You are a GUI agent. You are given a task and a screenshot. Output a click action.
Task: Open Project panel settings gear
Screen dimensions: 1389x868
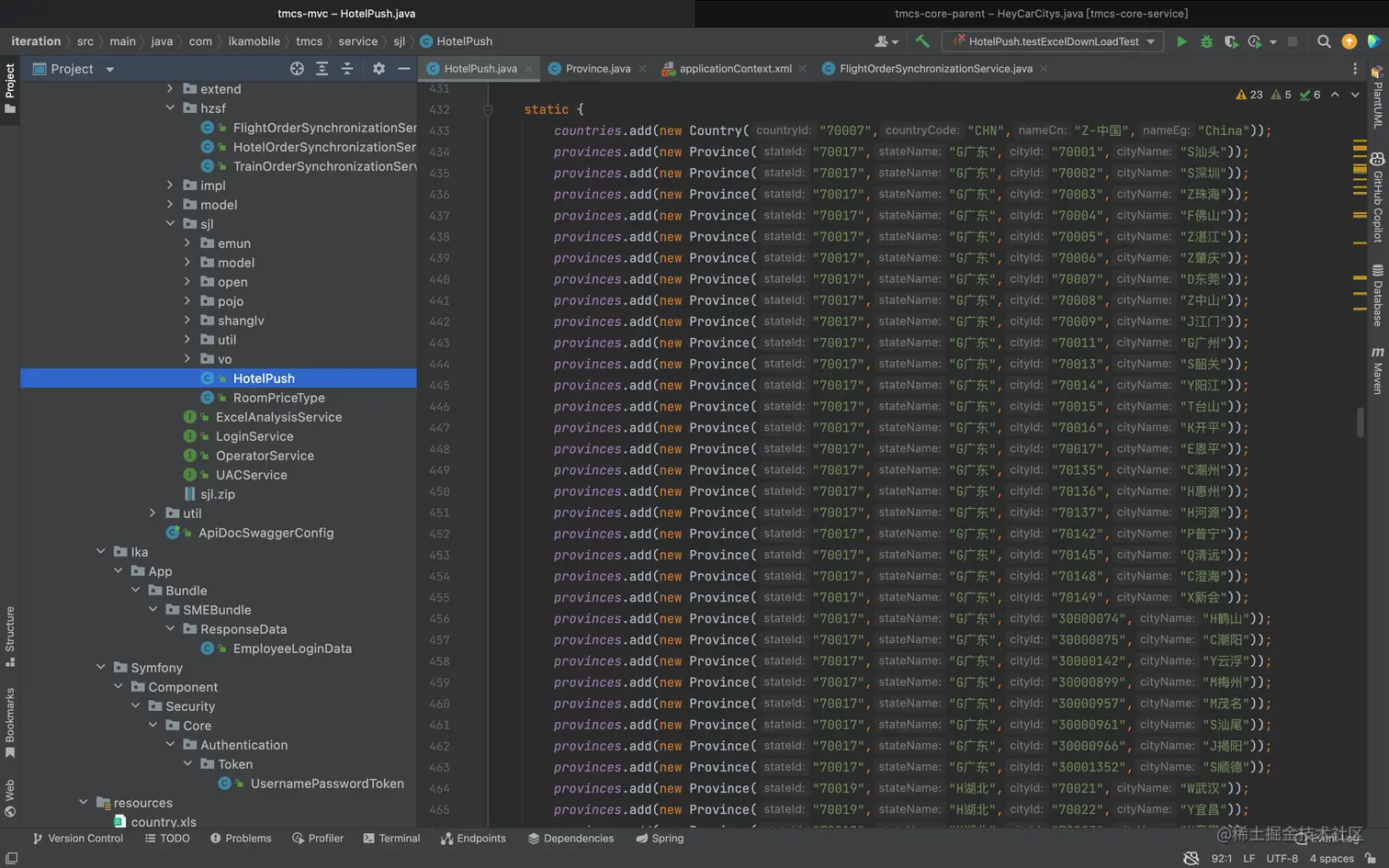[x=378, y=69]
